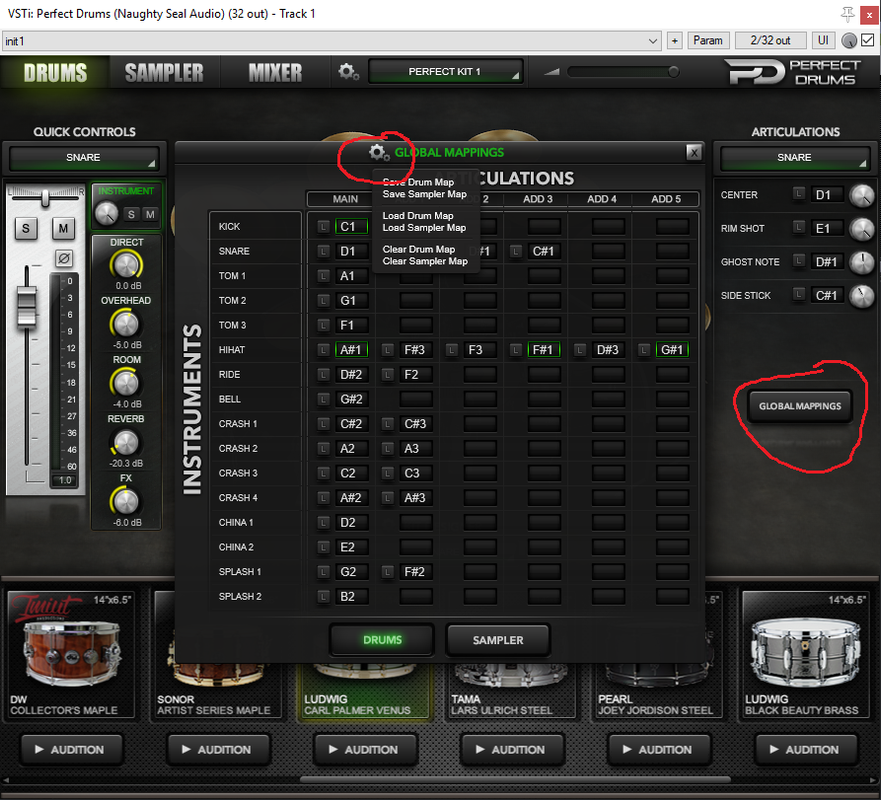Choose Clear Sampler Map from menu
Viewport: 881px width, 800px height.
tap(425, 261)
